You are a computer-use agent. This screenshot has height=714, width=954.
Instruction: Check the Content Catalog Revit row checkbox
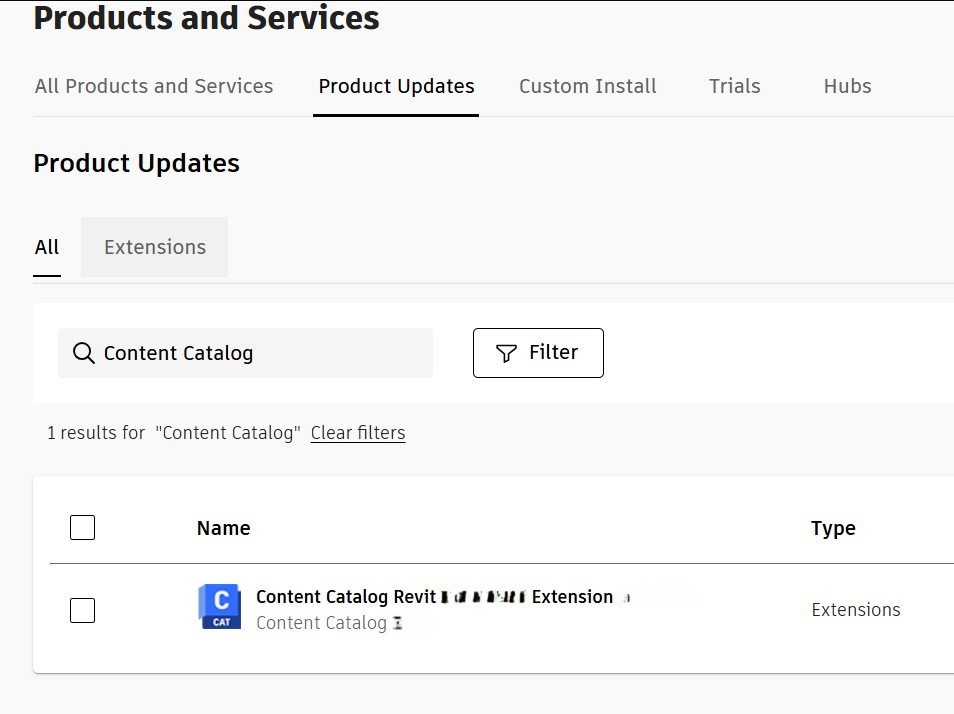click(83, 610)
